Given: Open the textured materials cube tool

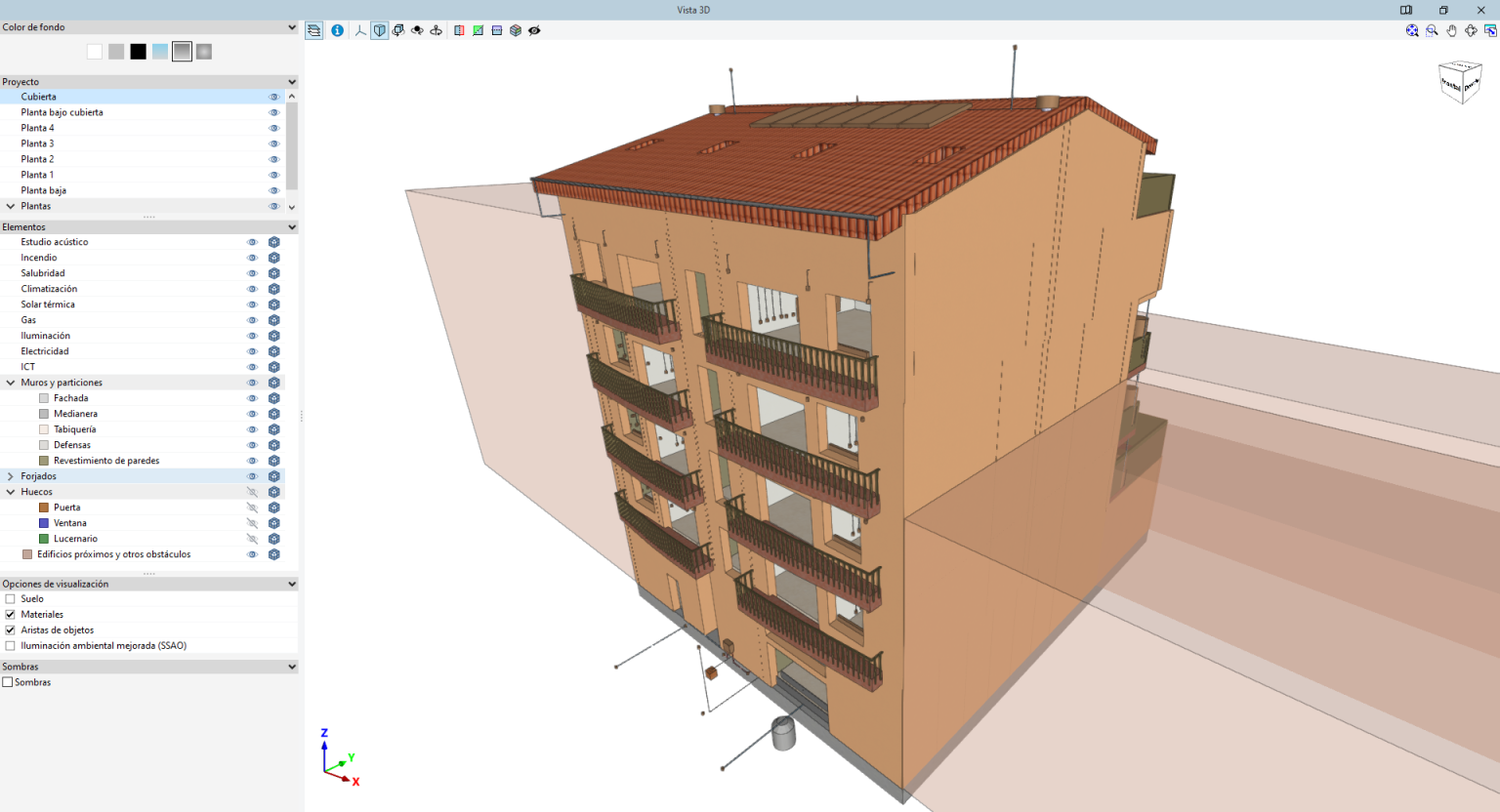Looking at the screenshot, I should point(516,30).
